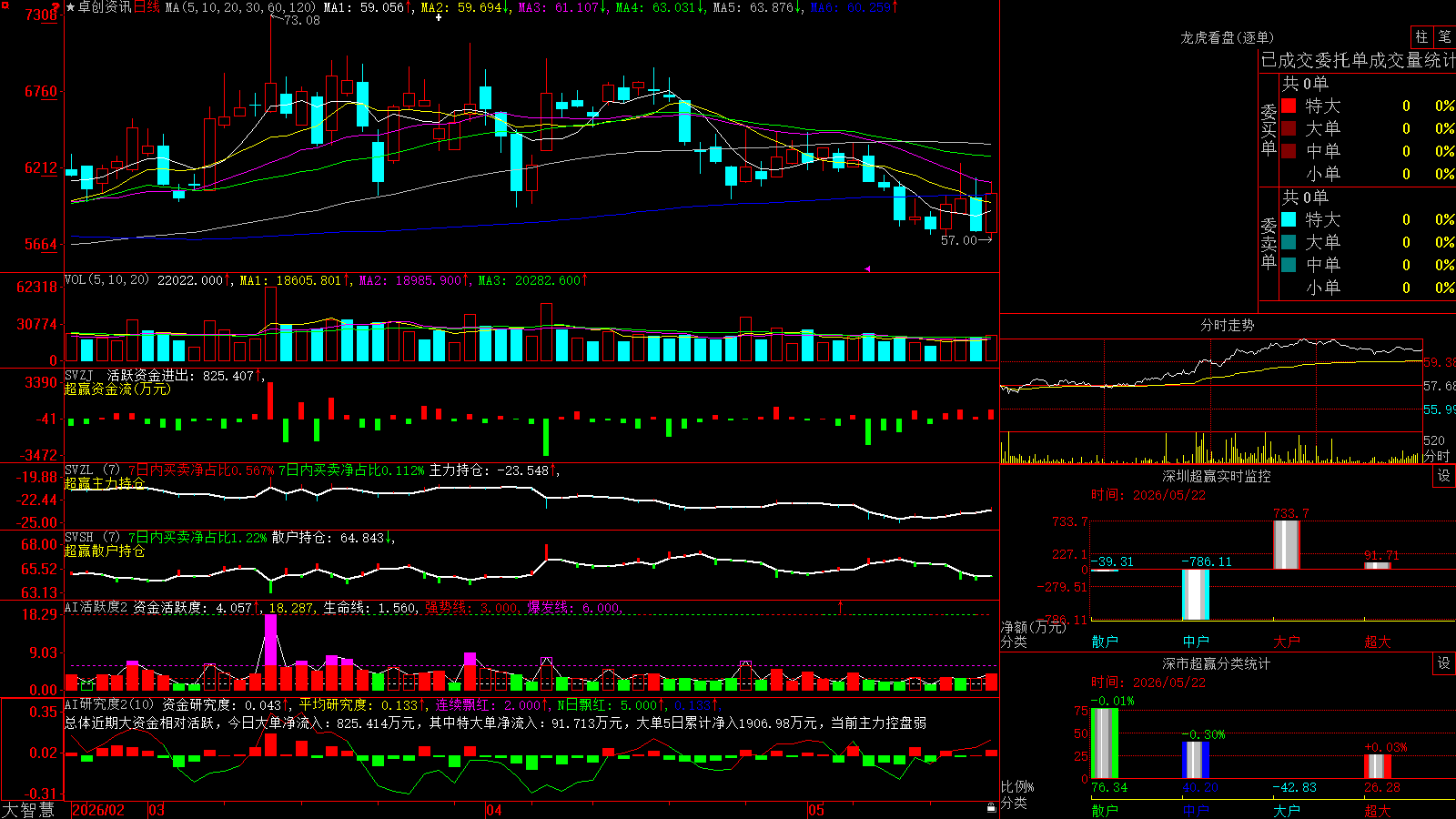
Task: Click the 05 month marker on the time axis
Action: [x=815, y=809]
